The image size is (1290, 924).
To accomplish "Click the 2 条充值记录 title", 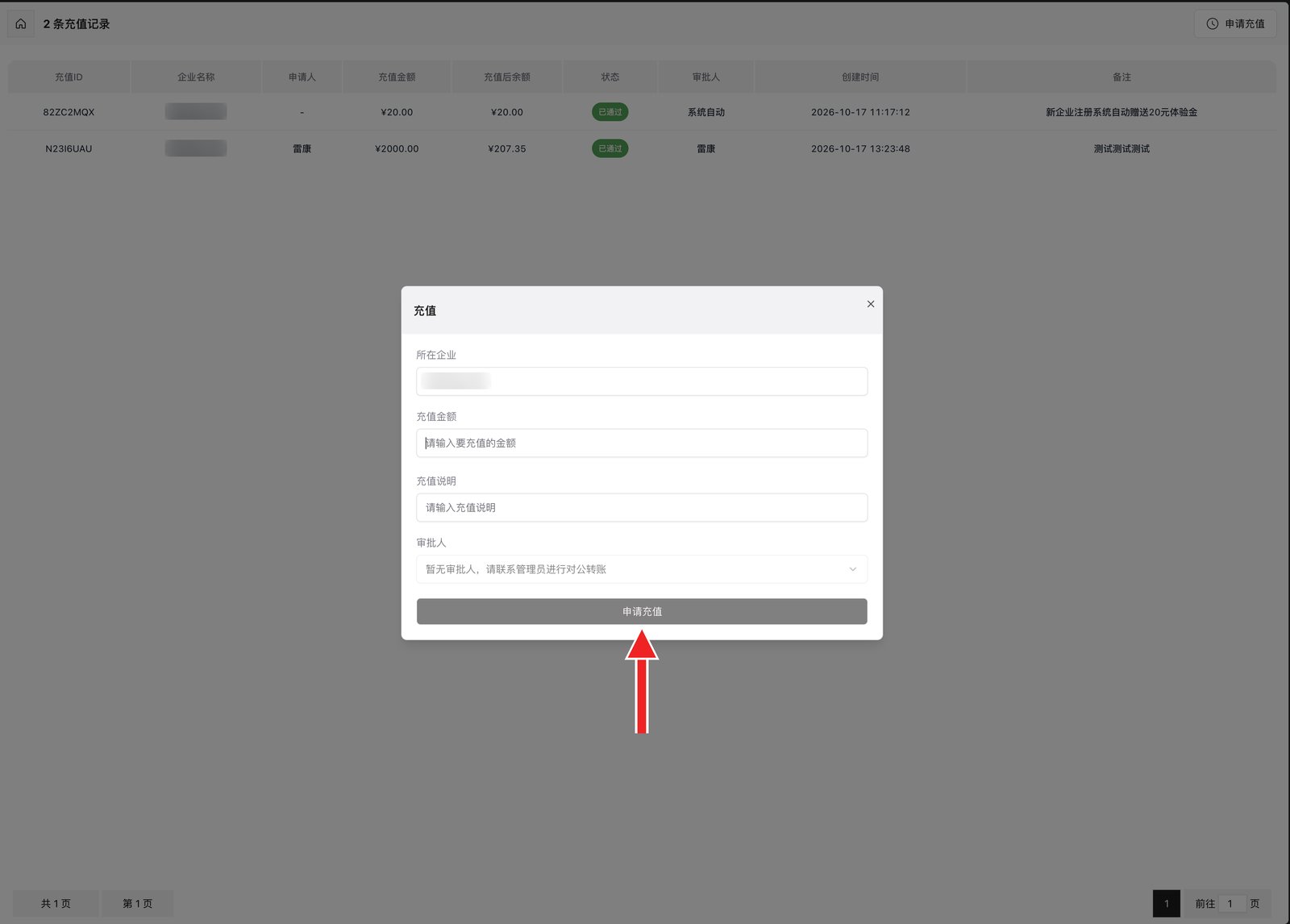I will (77, 24).
